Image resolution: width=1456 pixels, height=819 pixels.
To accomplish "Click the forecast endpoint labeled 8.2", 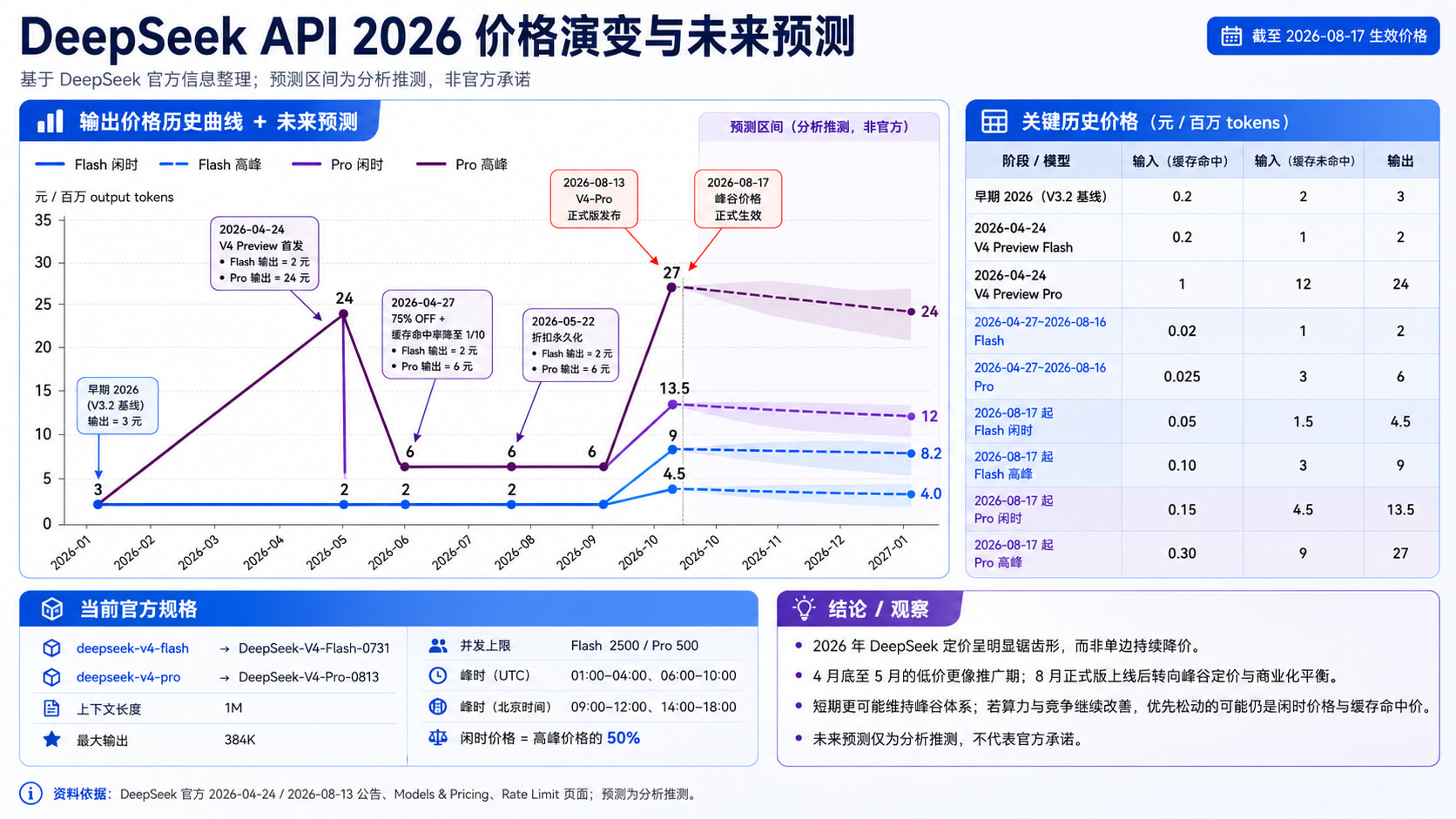I will coord(912,453).
